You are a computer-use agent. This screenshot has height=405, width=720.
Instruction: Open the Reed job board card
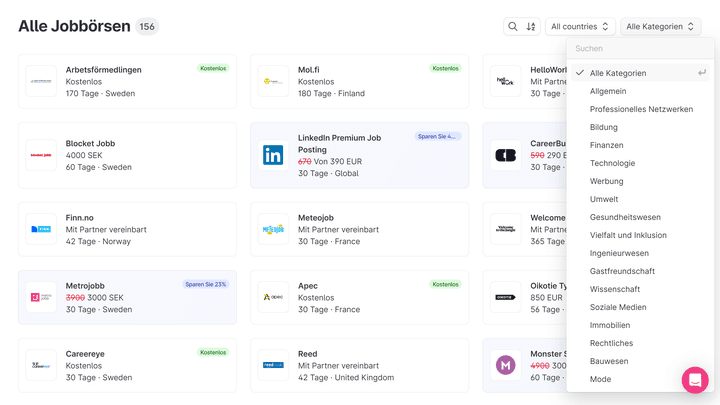[360, 366]
